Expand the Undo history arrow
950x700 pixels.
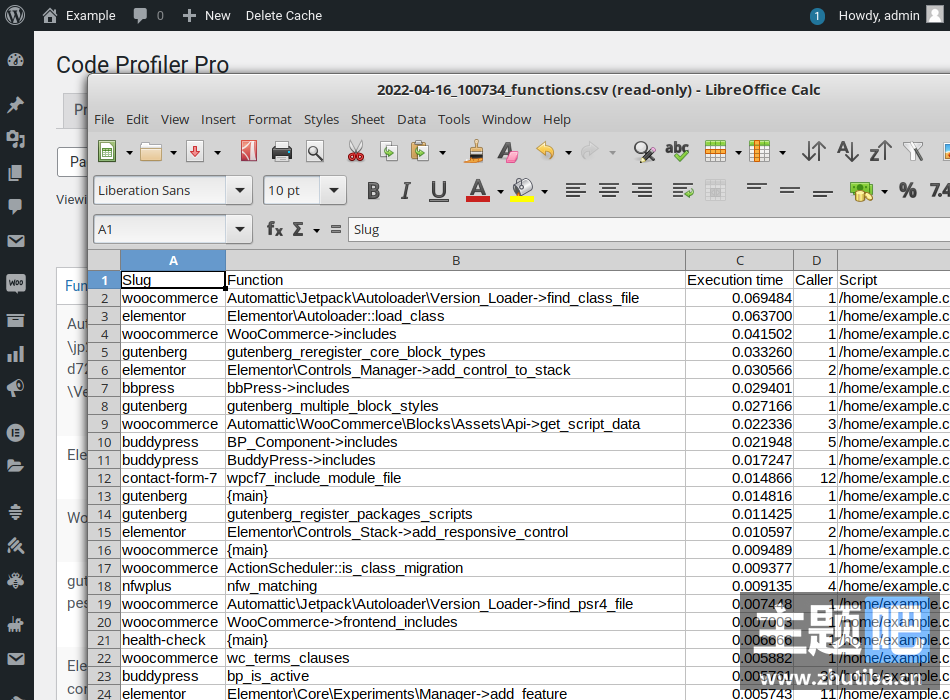coord(568,153)
